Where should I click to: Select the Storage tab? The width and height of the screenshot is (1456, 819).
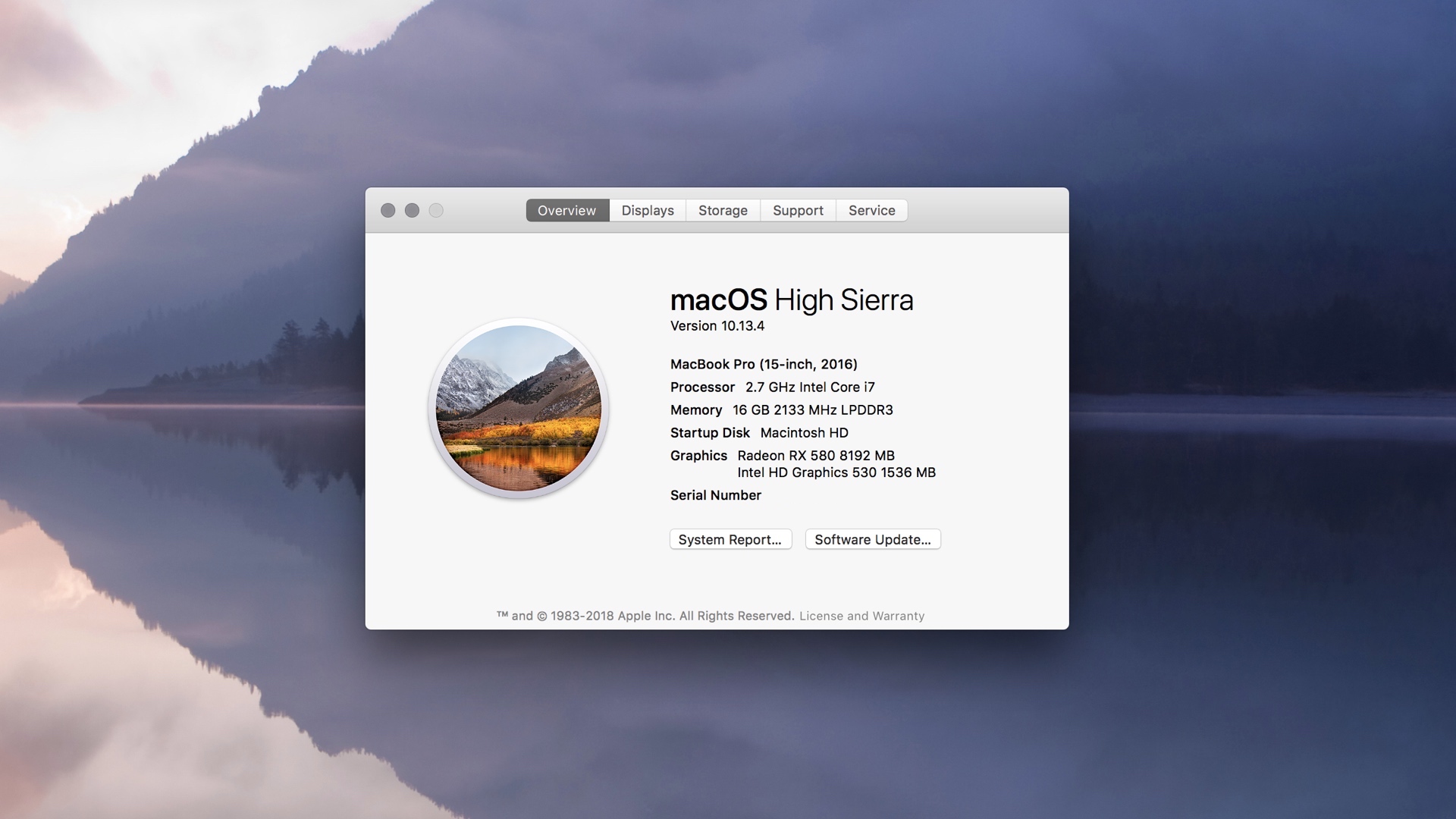pos(722,210)
